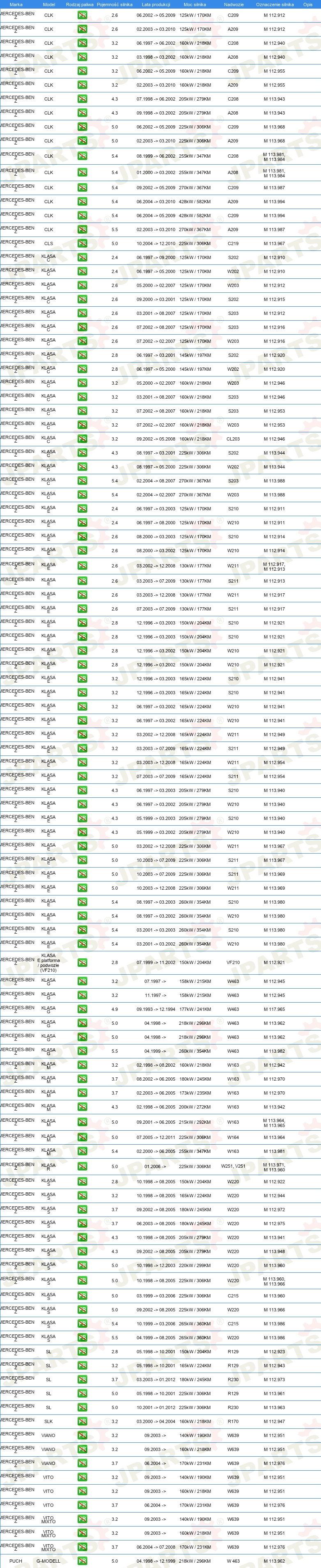
Task: Click fuel icon in the M 112.943 SL row
Action: coord(82,1365)
